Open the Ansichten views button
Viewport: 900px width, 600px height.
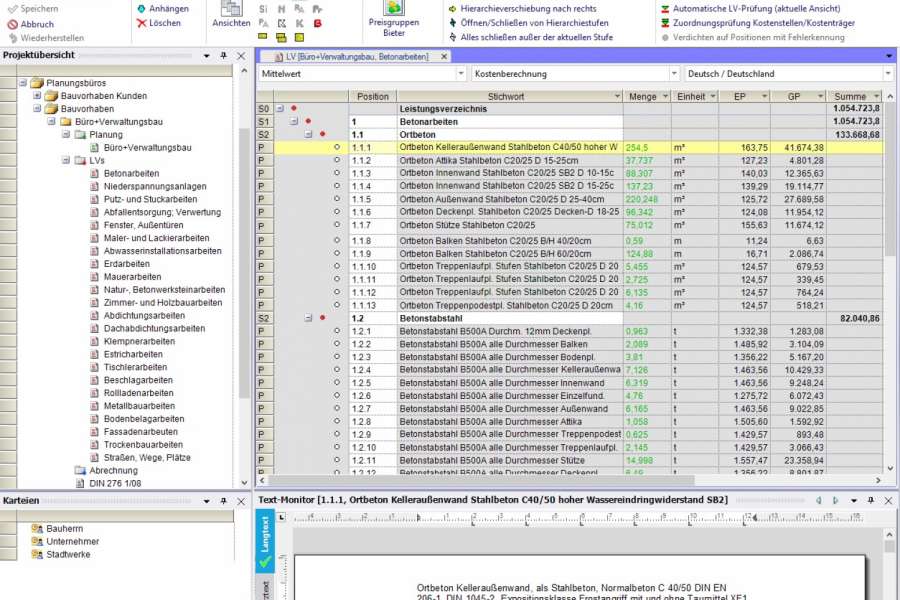pos(231,14)
